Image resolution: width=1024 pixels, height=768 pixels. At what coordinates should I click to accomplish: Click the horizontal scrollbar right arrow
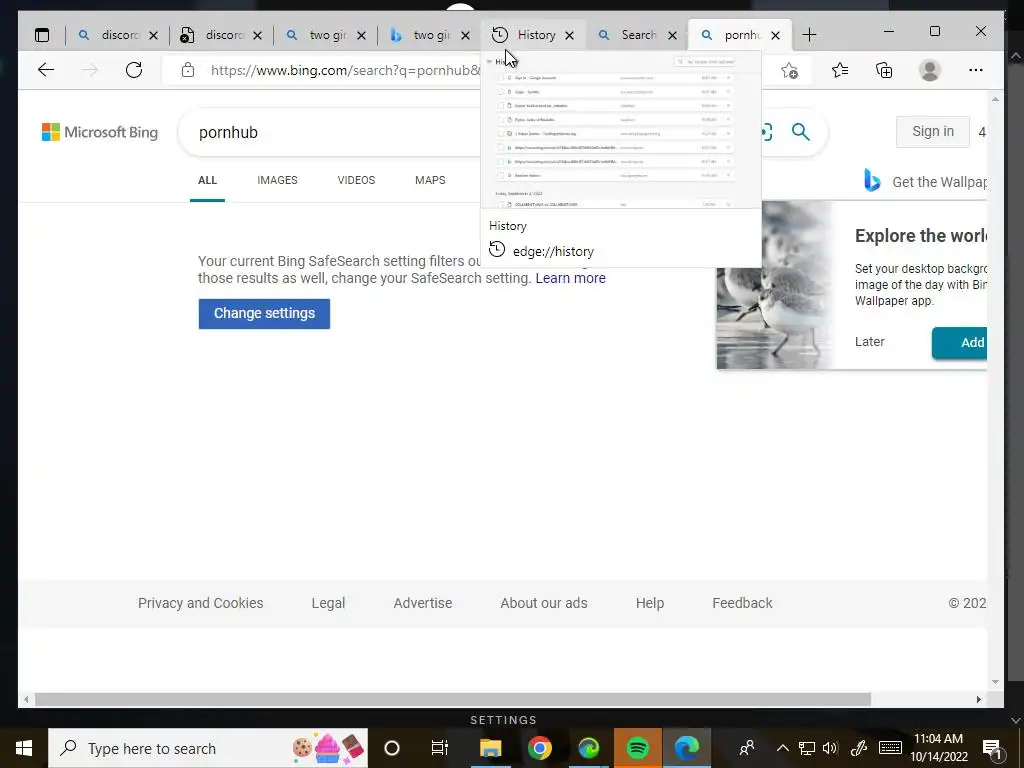[x=978, y=699]
